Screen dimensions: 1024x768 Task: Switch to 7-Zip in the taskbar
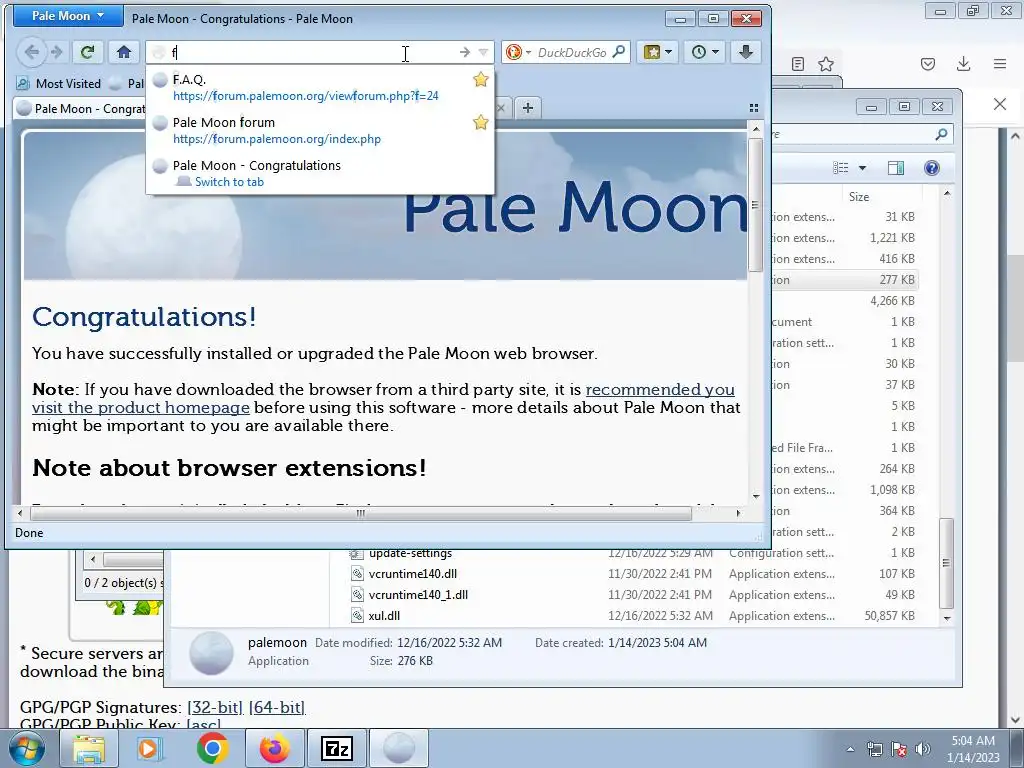pyautogui.click(x=336, y=749)
